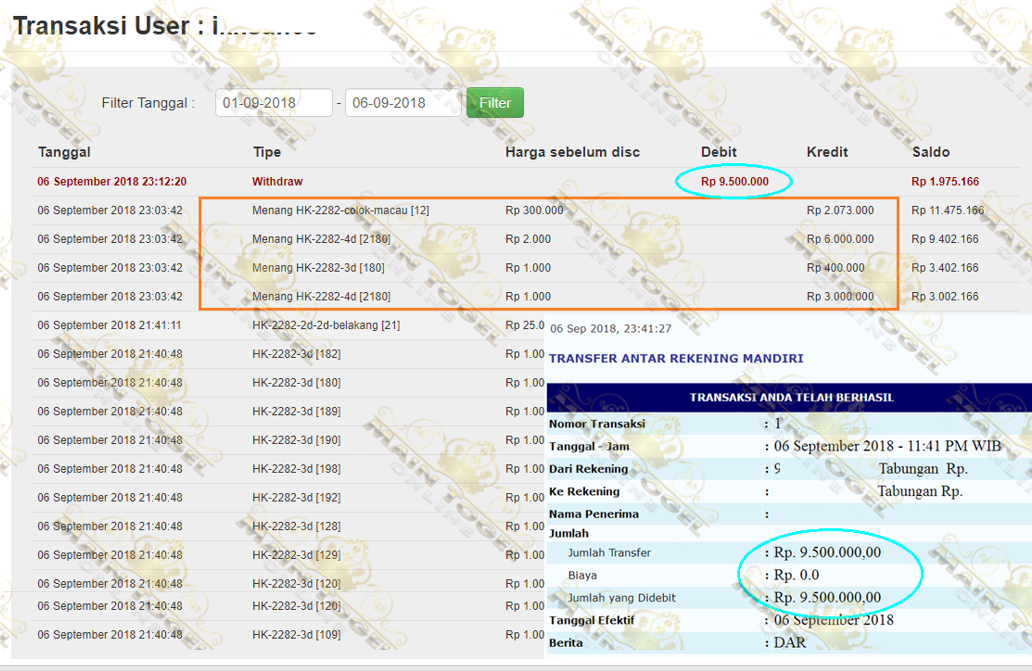
Task: Click the circled Rp 9.500.000 debit amount
Action: tap(734, 182)
